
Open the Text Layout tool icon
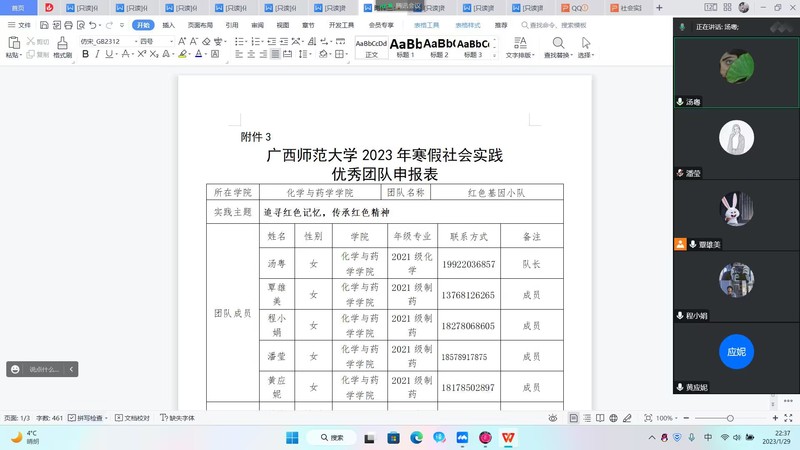(520, 43)
